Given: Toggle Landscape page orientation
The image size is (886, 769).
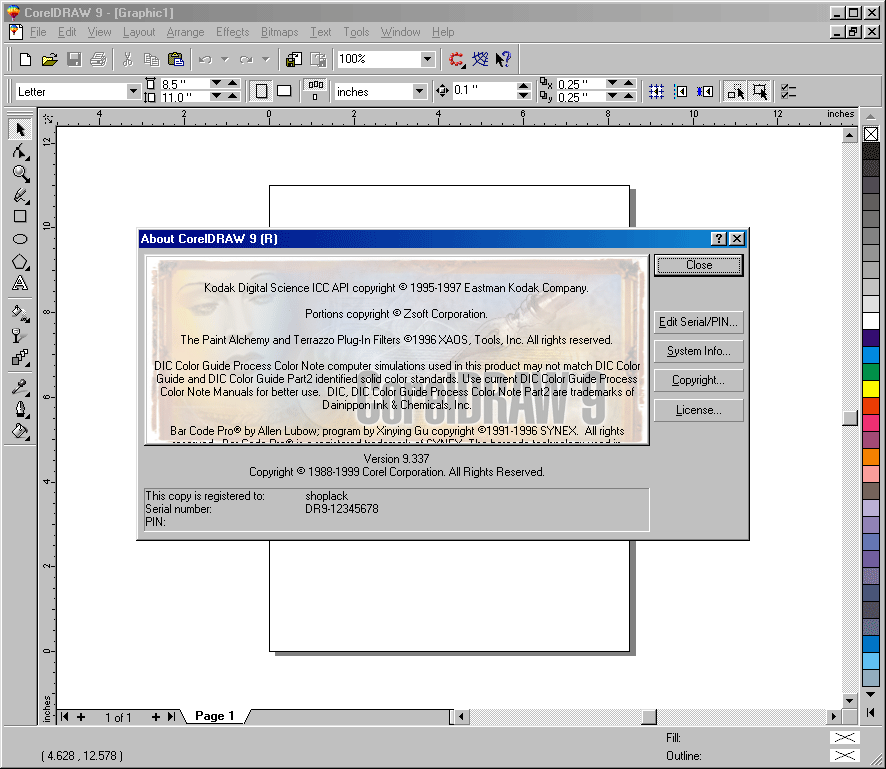Looking at the screenshot, I should 284,91.
